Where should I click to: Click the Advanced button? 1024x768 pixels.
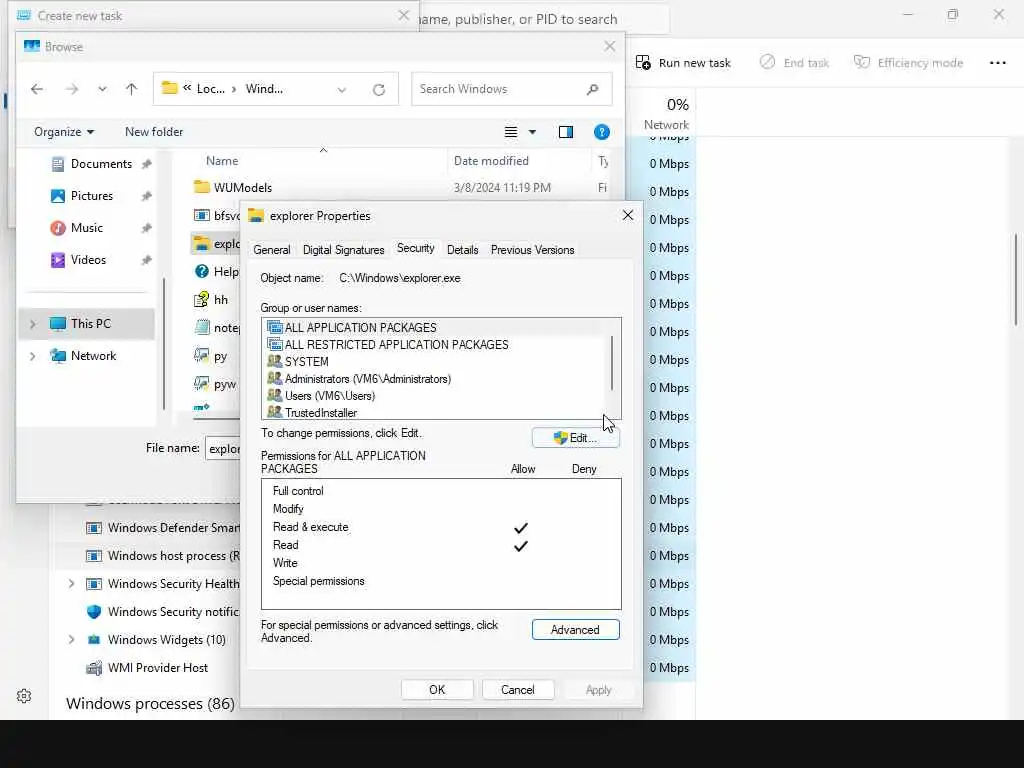tap(575, 630)
